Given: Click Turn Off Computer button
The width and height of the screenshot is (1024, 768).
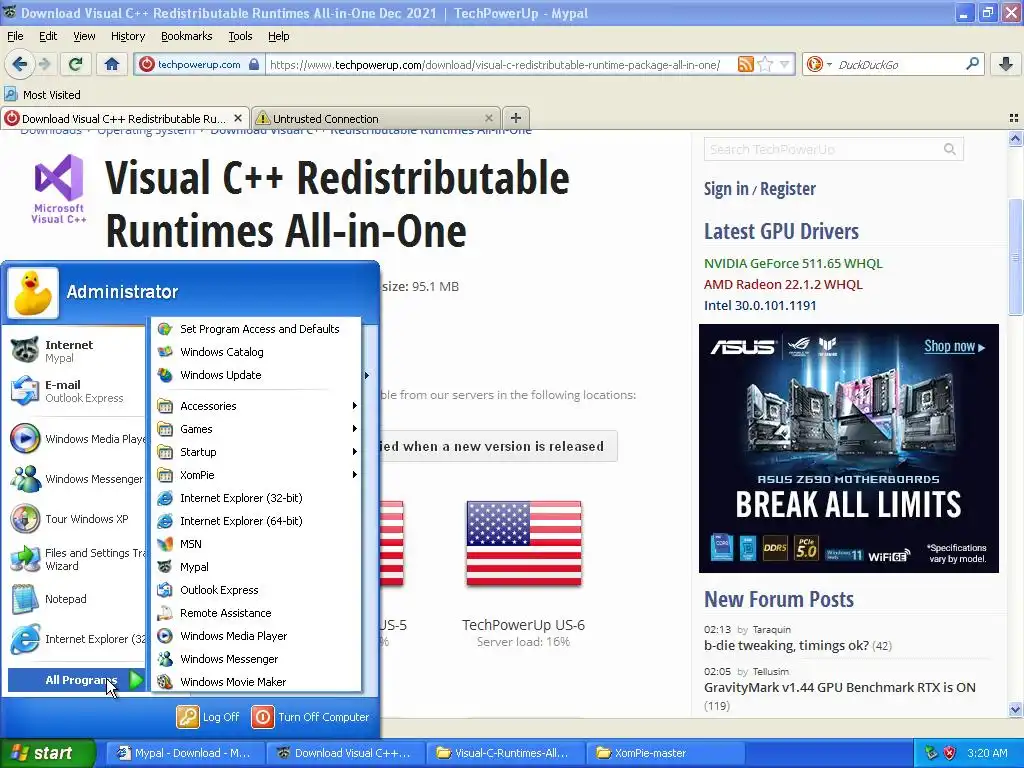Looking at the screenshot, I should tap(311, 717).
